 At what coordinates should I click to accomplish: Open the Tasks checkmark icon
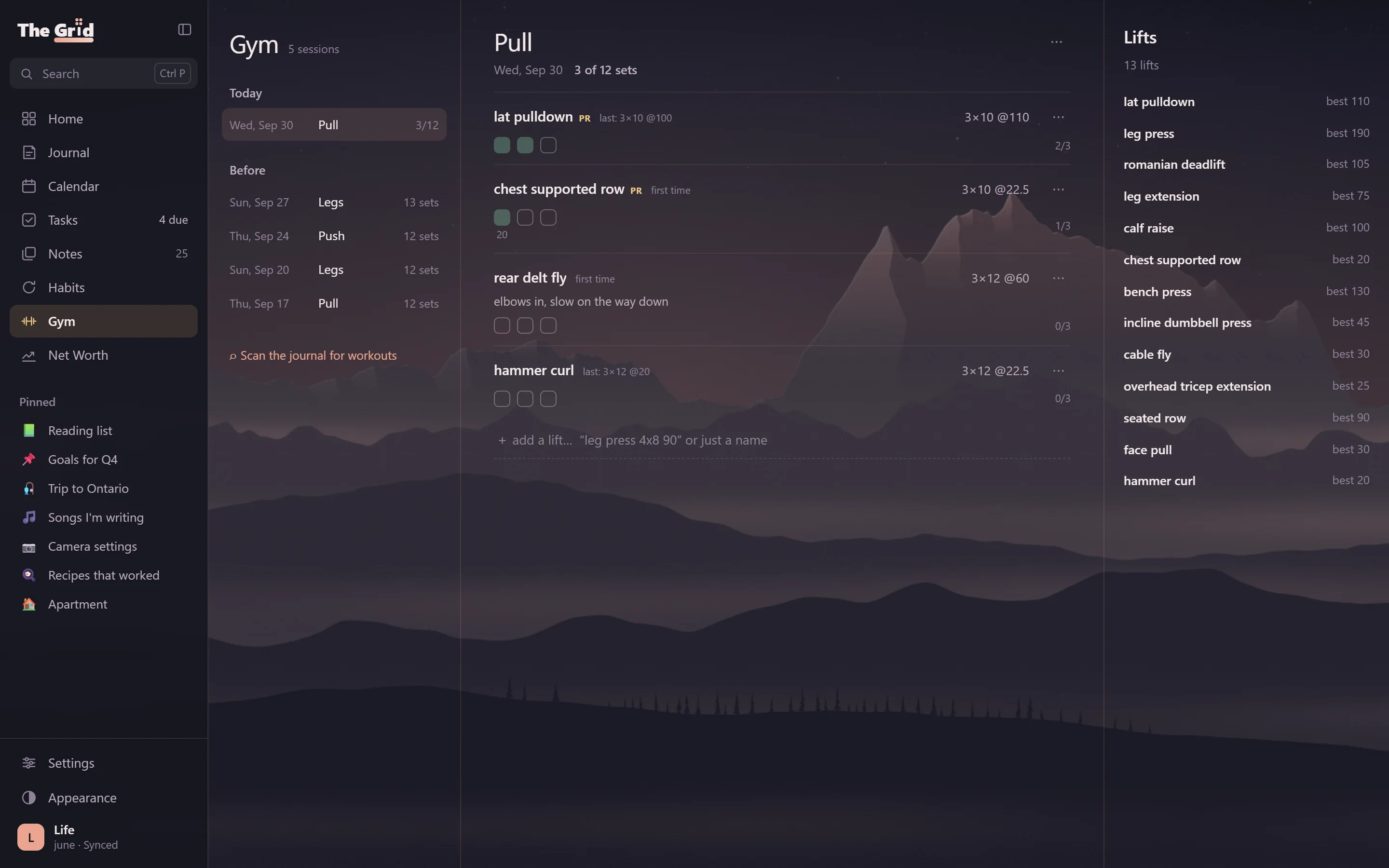point(29,220)
